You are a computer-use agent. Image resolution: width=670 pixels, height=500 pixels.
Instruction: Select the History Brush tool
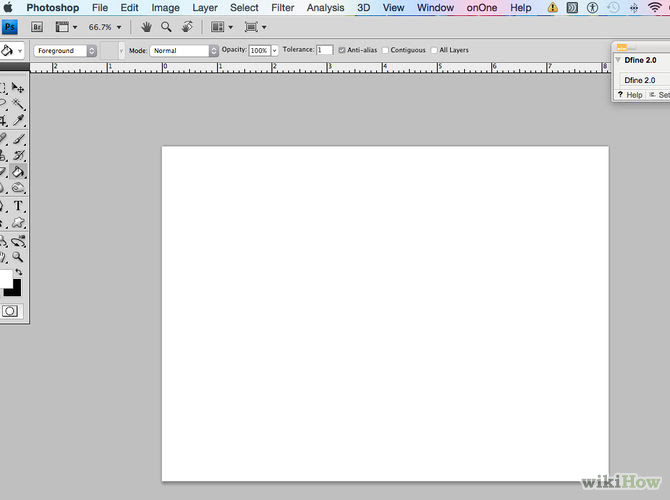pos(18,155)
